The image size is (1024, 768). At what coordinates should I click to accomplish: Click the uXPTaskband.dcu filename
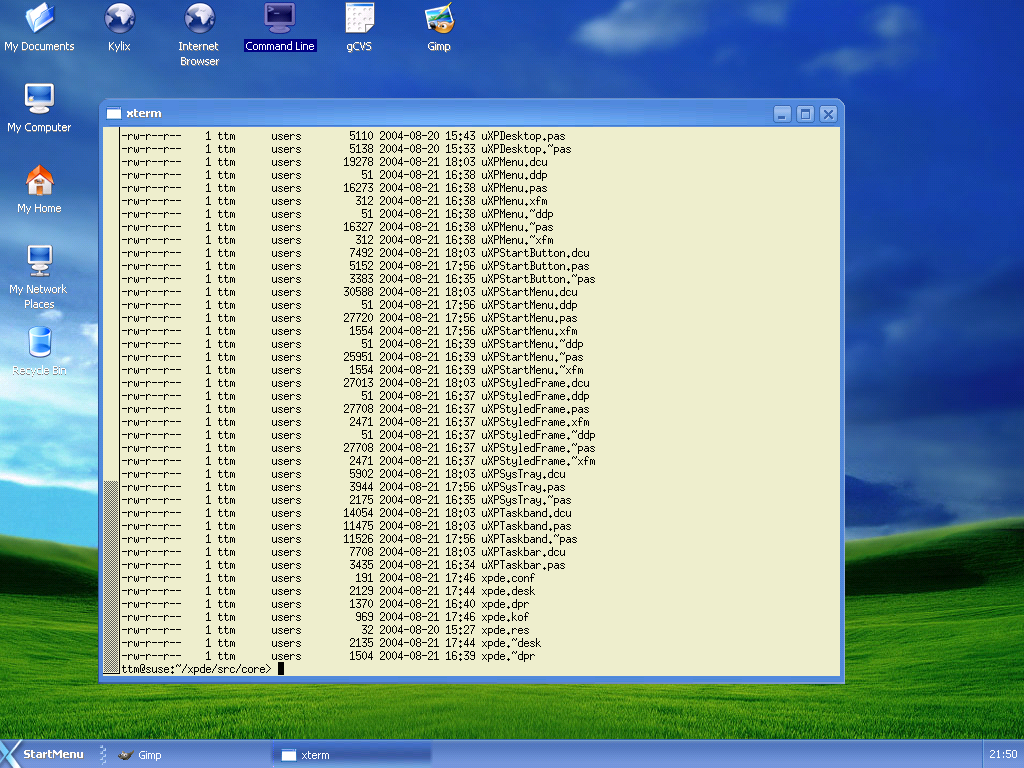click(526, 513)
